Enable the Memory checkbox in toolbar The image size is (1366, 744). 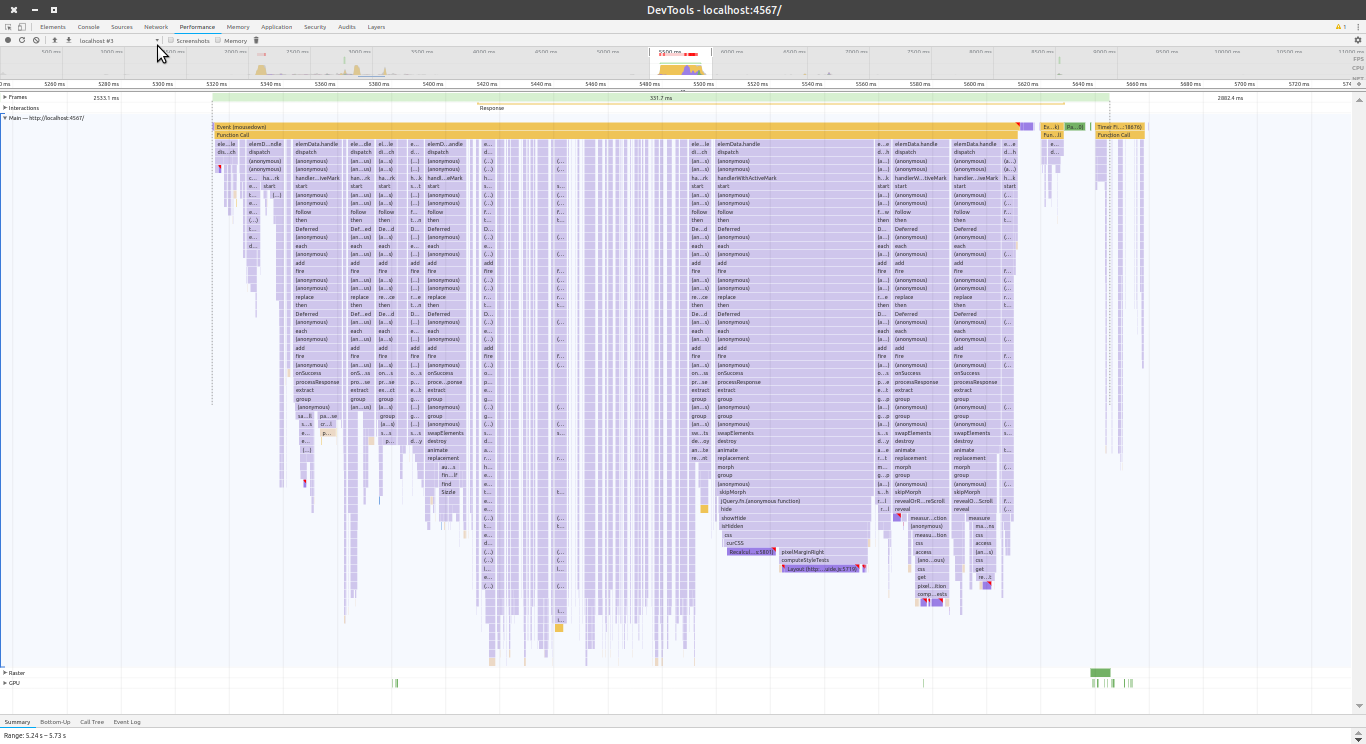tap(218, 40)
